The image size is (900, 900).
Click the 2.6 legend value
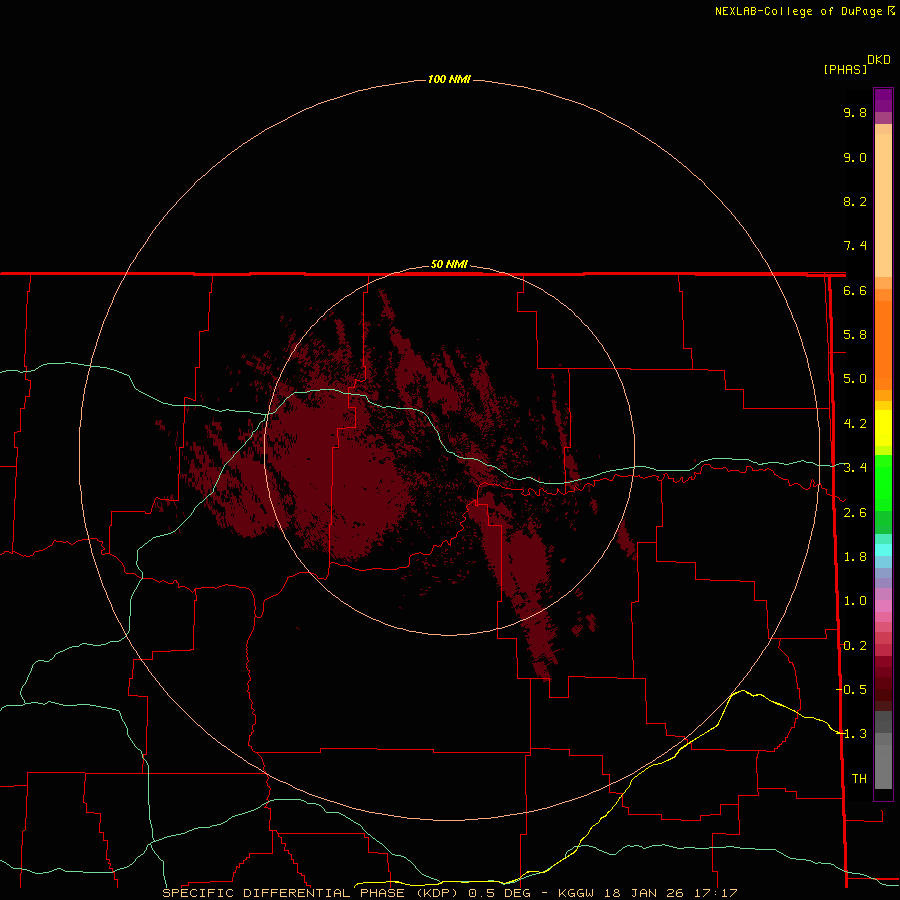click(x=855, y=513)
